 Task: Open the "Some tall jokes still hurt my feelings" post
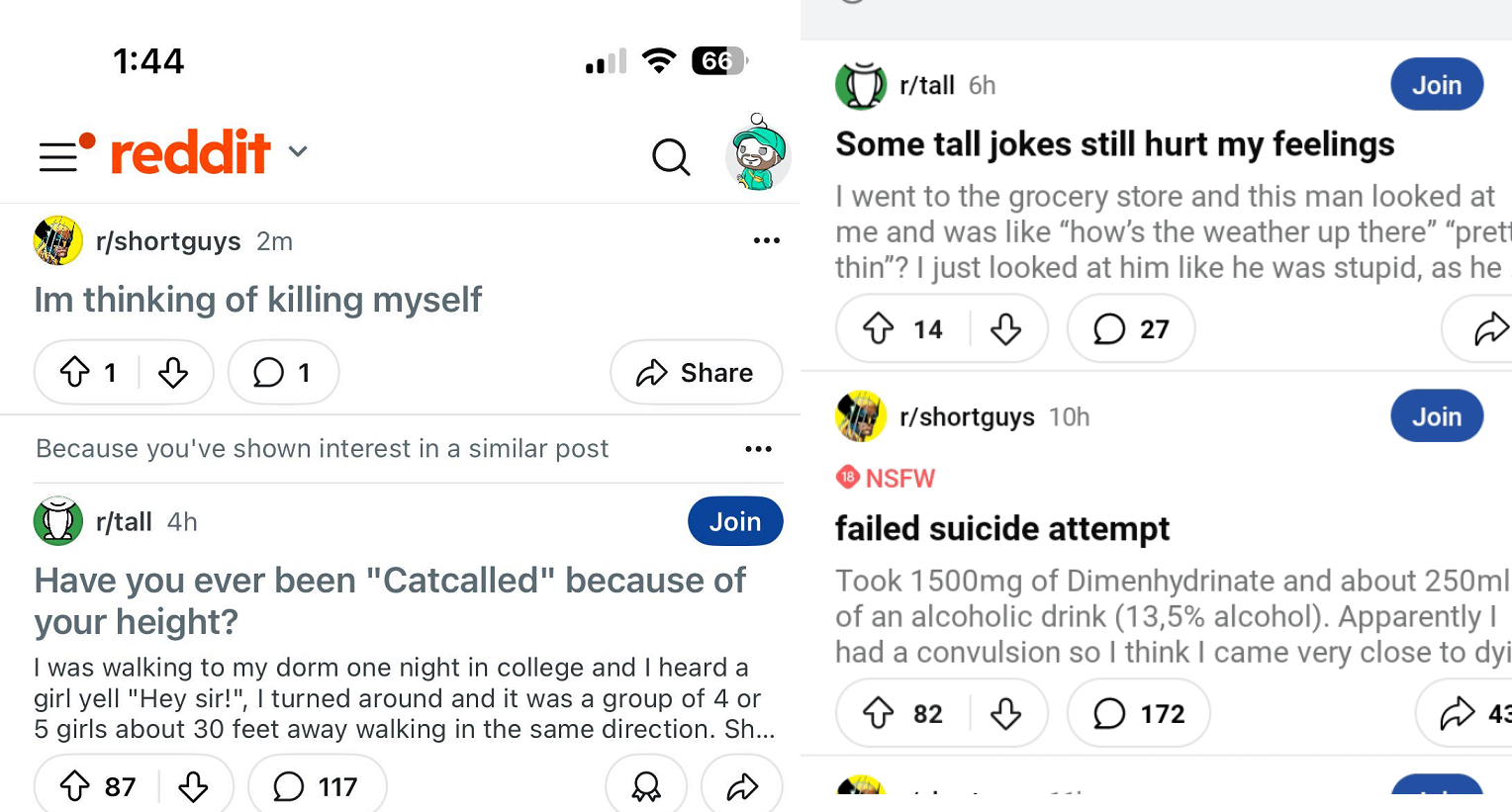coord(1114,144)
